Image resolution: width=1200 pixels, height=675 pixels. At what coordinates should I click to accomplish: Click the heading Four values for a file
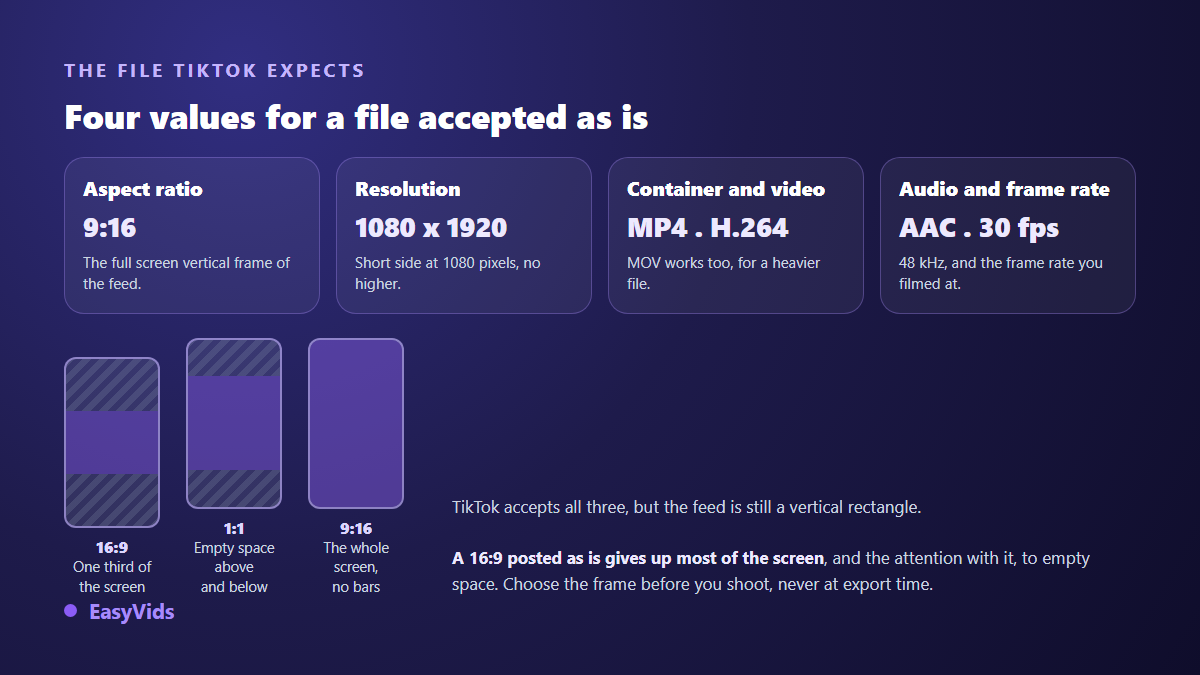click(356, 117)
